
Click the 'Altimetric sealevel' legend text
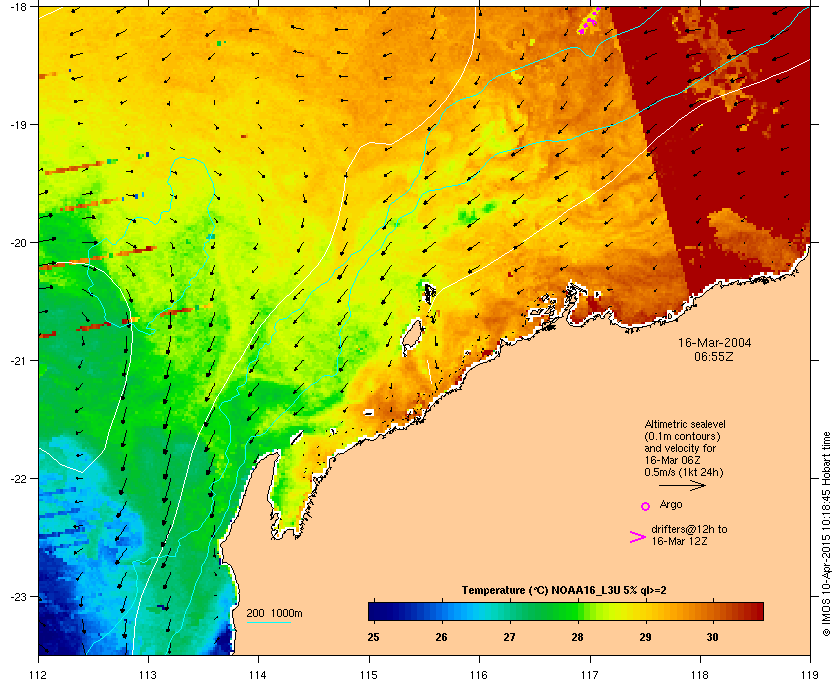pos(685,424)
